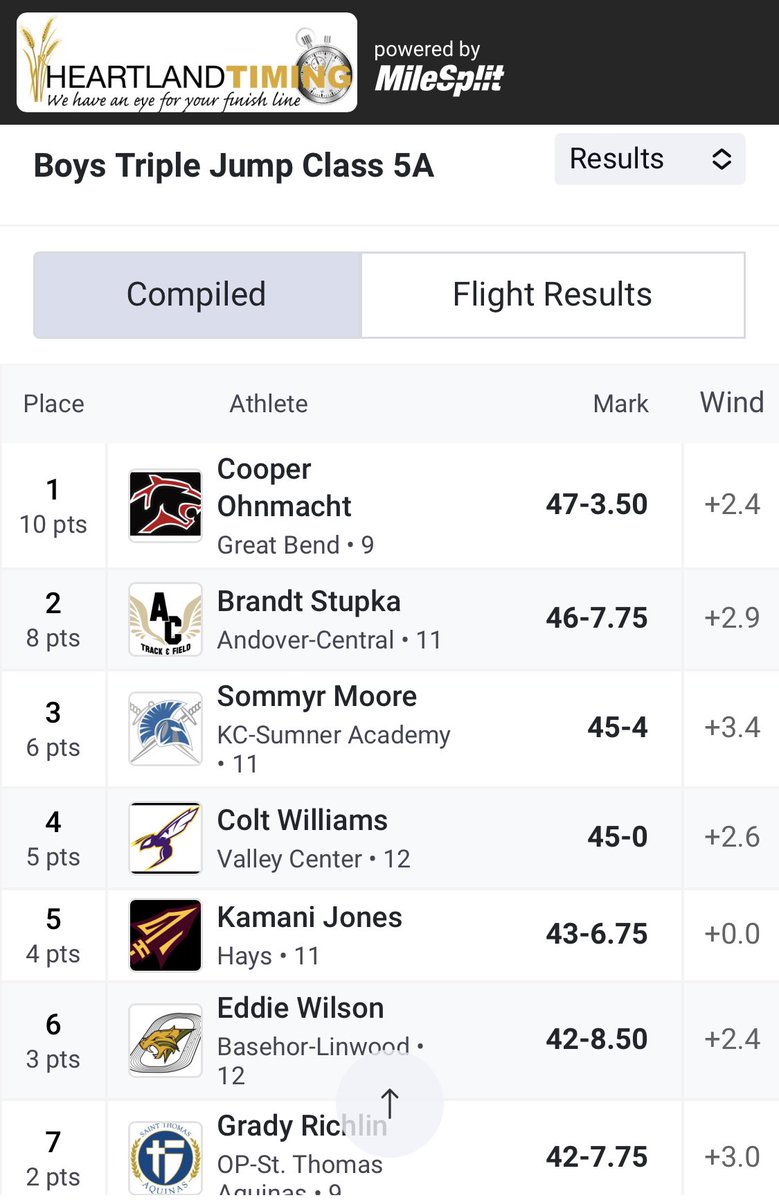The height and width of the screenshot is (1200, 779).
Task: Tap the Great Bend team logo
Action: pyautogui.click(x=166, y=506)
